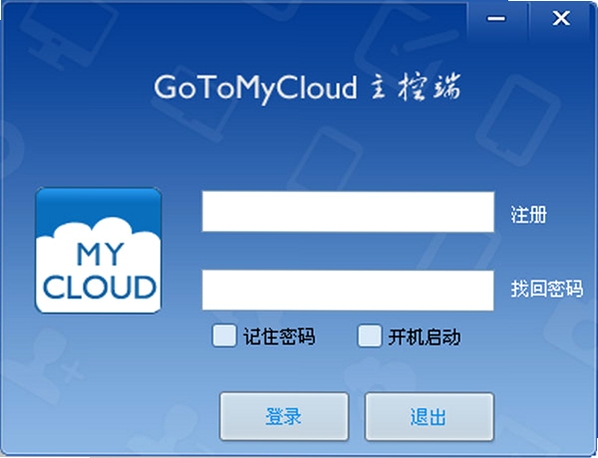Enable the 开机启动 checkbox
Image resolution: width=598 pixels, height=458 pixels.
point(370,336)
